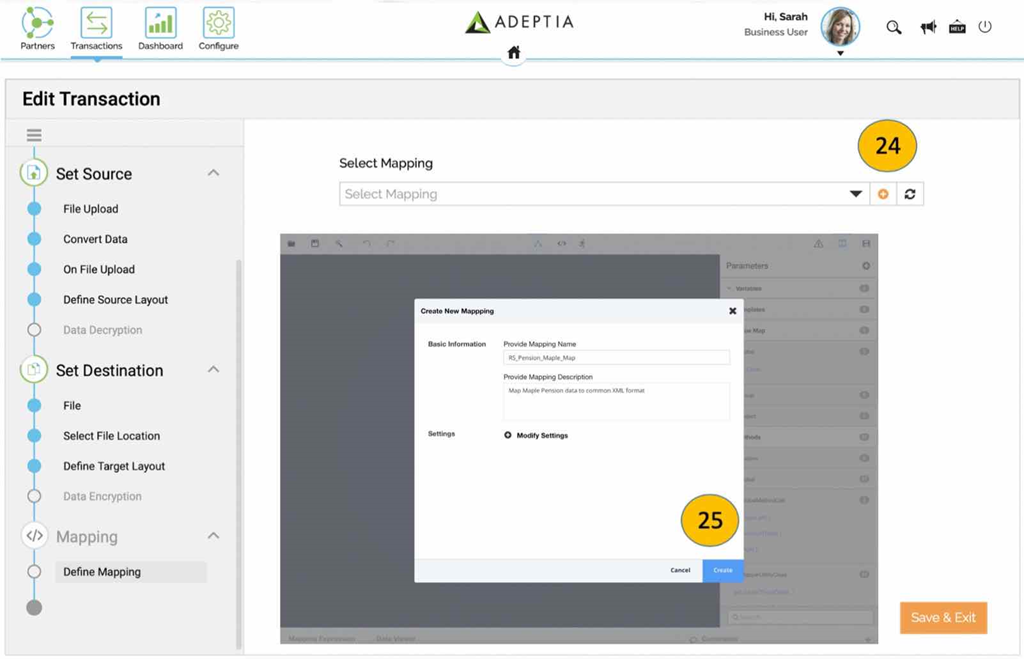This screenshot has height=659, width=1024.
Task: Open the Define Source Layout step
Action: click(x=116, y=300)
